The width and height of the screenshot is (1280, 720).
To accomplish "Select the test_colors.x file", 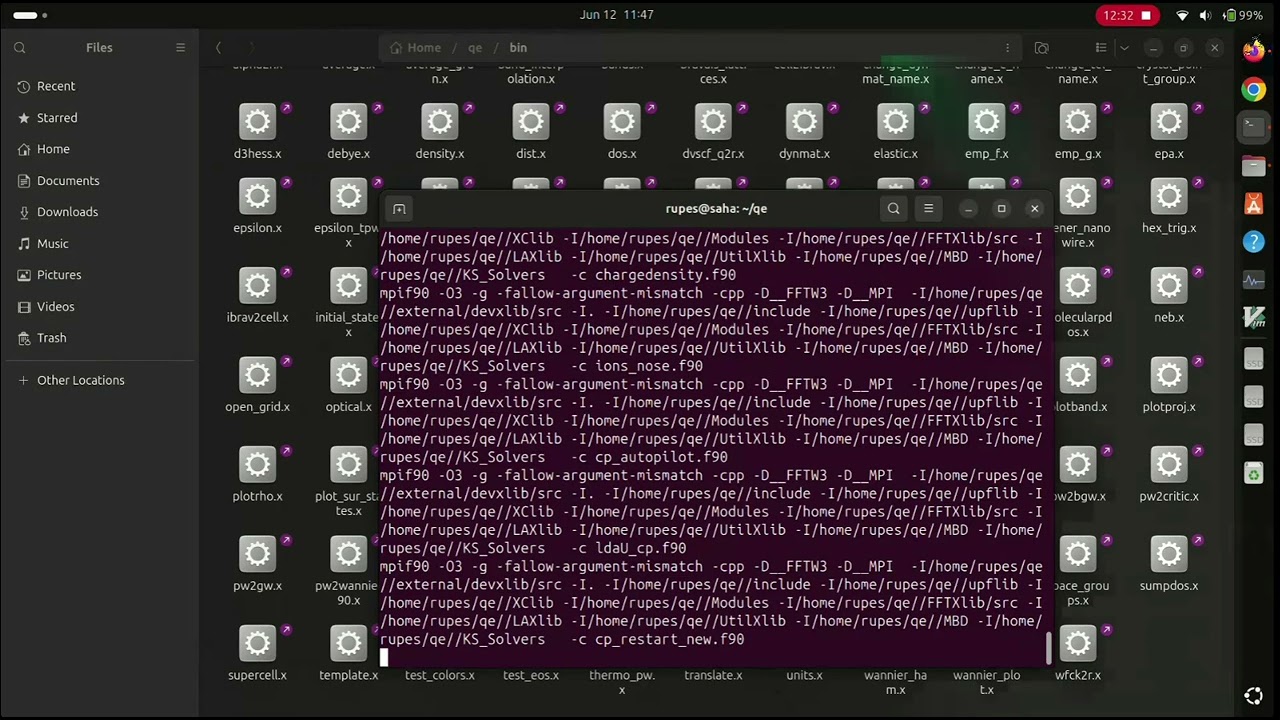I will point(440,675).
